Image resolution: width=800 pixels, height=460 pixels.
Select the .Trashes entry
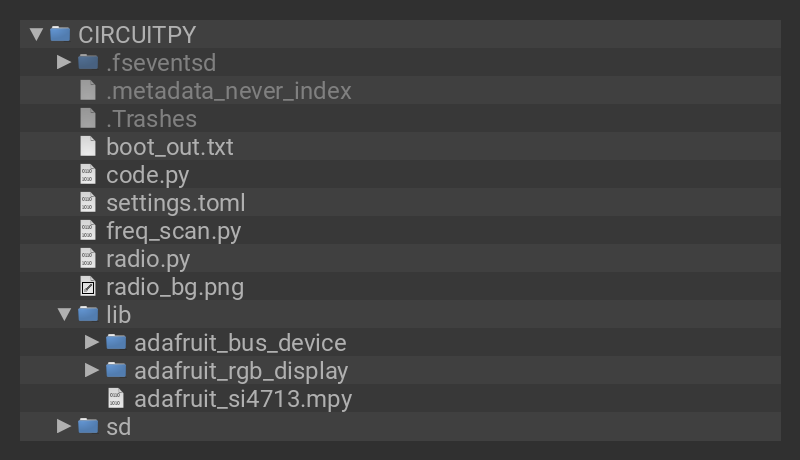point(151,119)
